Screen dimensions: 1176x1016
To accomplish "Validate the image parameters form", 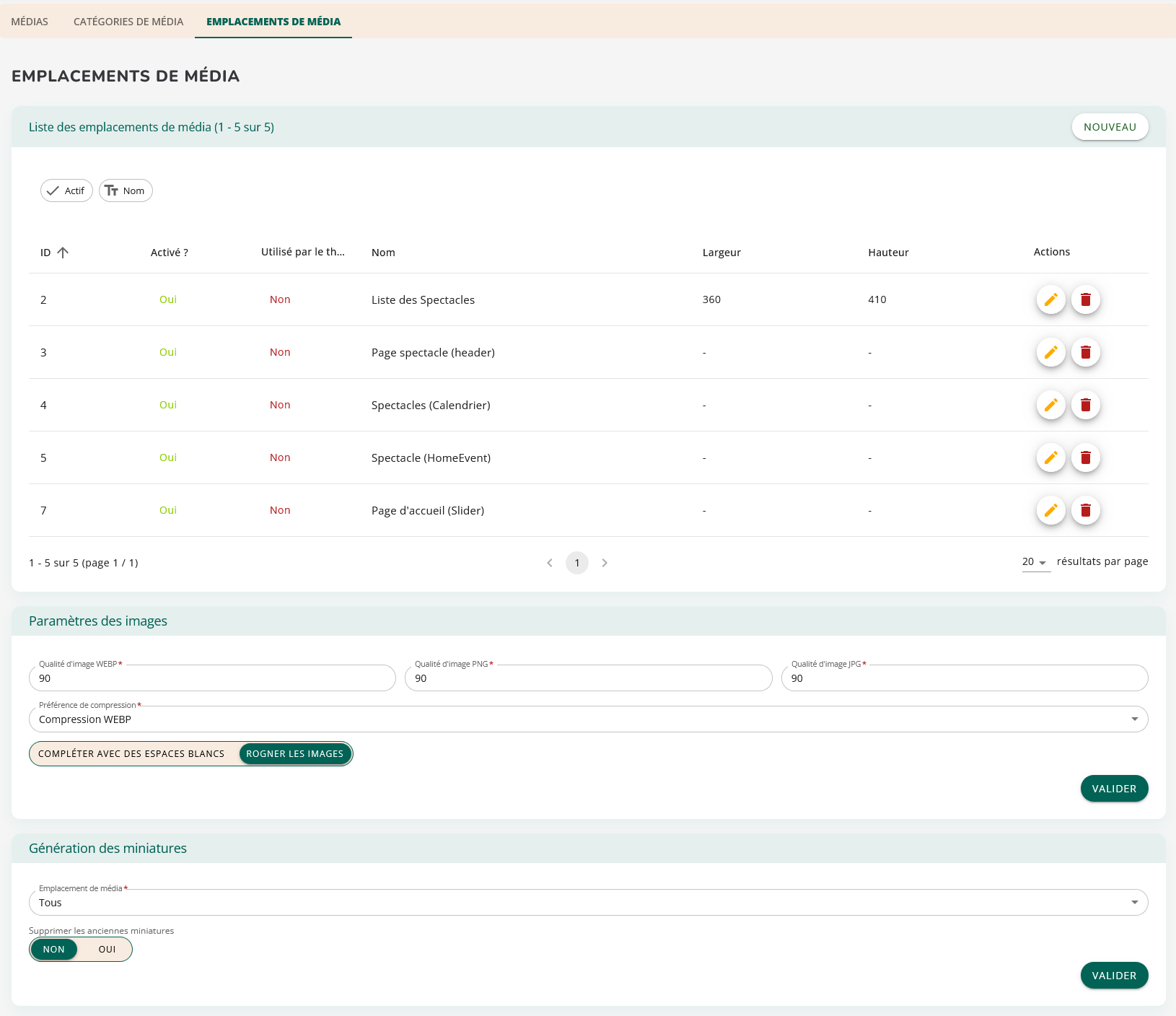I will [x=1114, y=789].
